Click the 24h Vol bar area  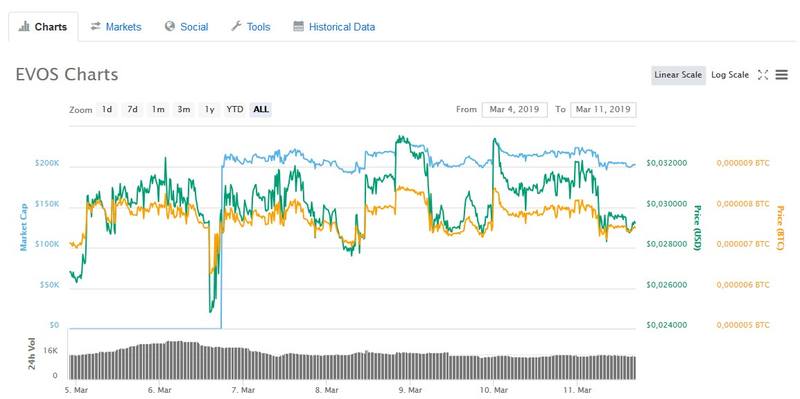click(353, 365)
